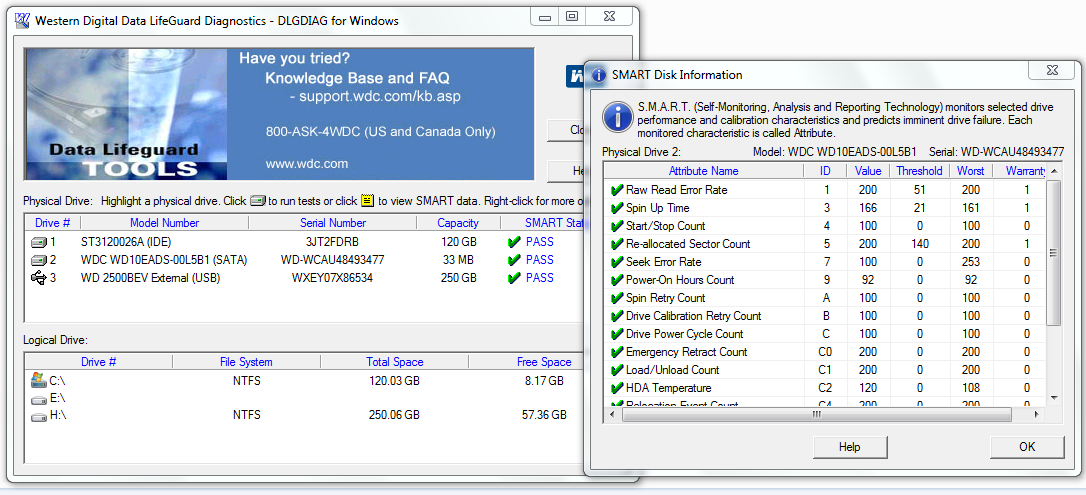Image resolution: width=1086 pixels, height=495 pixels.
Task: Click SMART table horizontal scroll left arrow
Action: pos(613,414)
